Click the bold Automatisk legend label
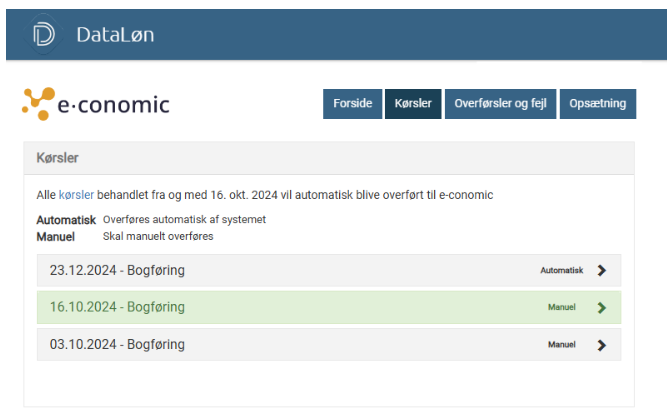Viewport: 667px width, 419px height. pos(66,219)
